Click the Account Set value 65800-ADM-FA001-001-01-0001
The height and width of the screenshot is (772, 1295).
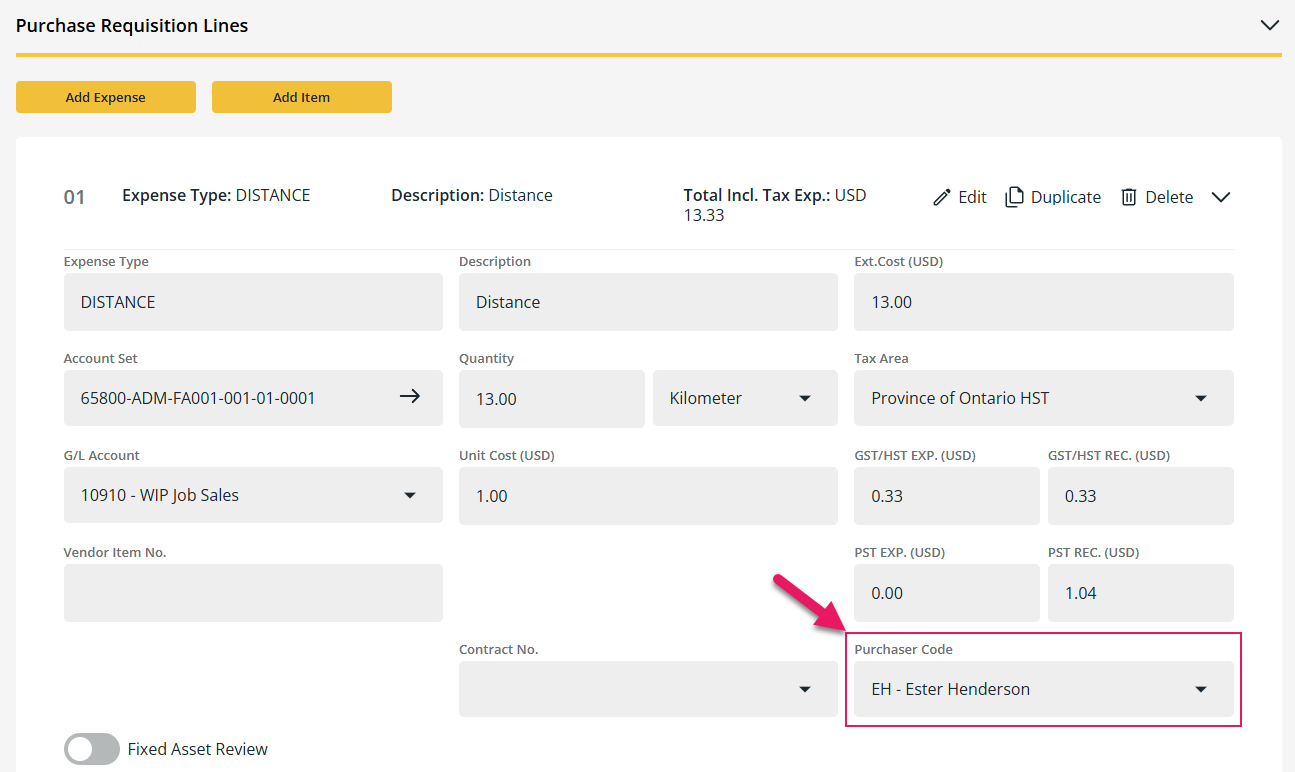point(198,398)
